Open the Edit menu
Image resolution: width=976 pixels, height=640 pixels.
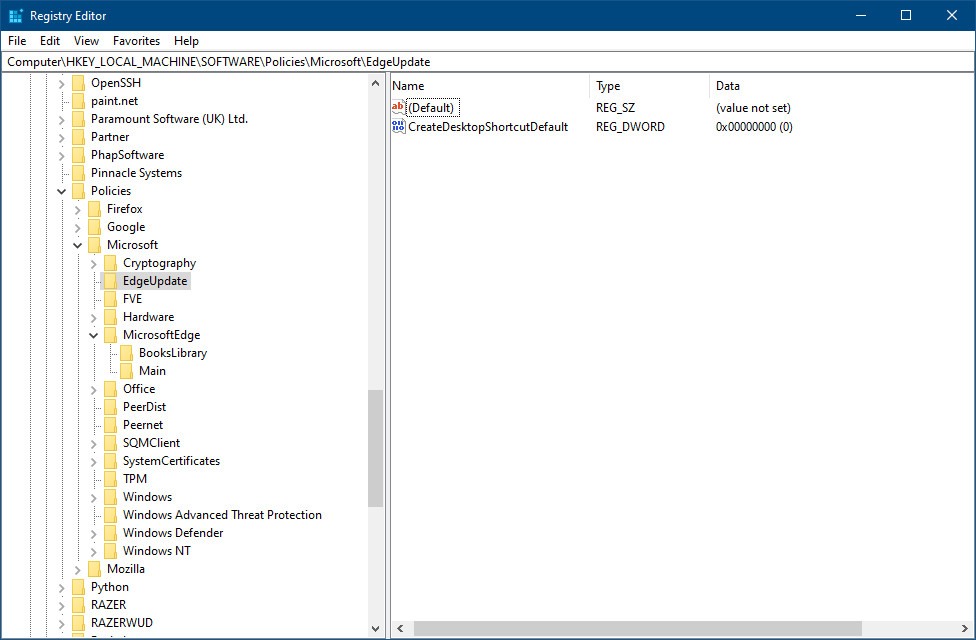point(50,41)
